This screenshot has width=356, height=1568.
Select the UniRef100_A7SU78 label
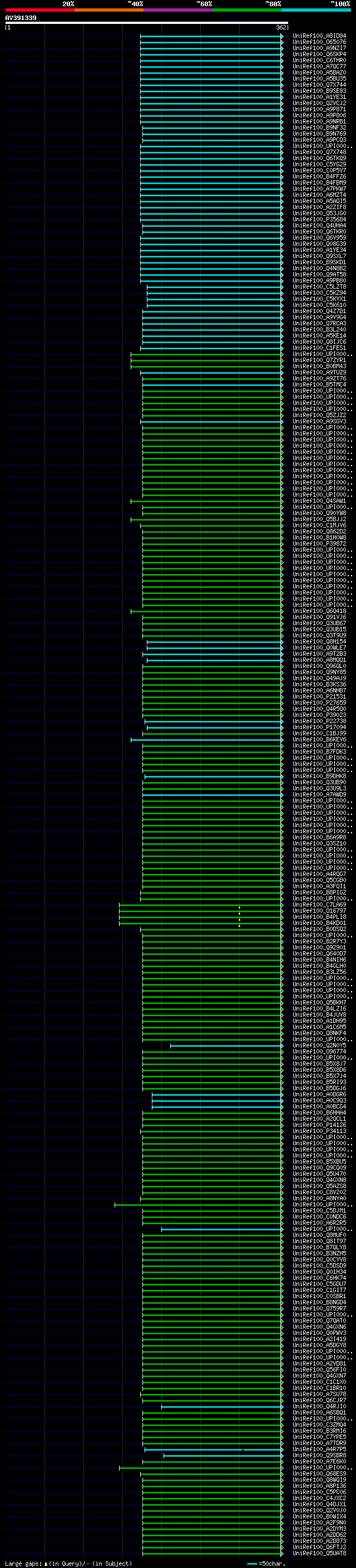tap(319, 1394)
